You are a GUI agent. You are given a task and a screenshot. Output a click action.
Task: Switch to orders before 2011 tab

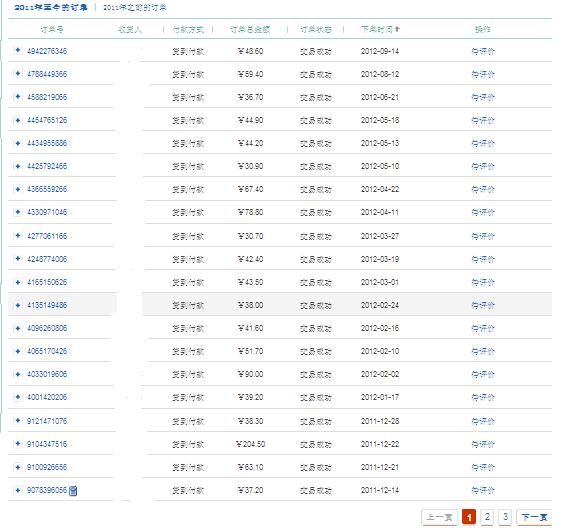coord(135,7)
